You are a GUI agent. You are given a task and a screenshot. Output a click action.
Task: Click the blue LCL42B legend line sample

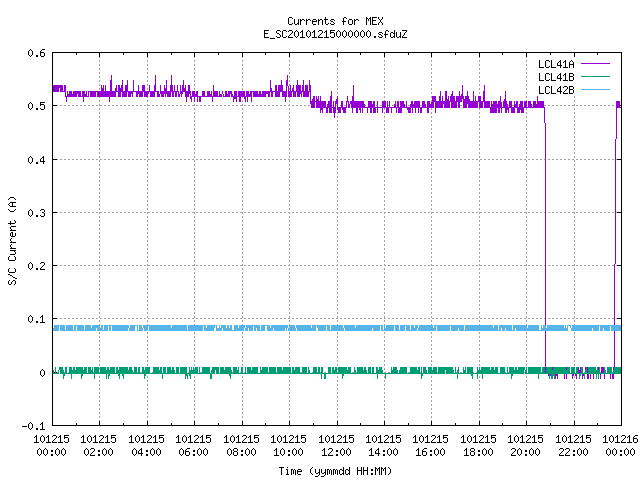click(x=595, y=90)
